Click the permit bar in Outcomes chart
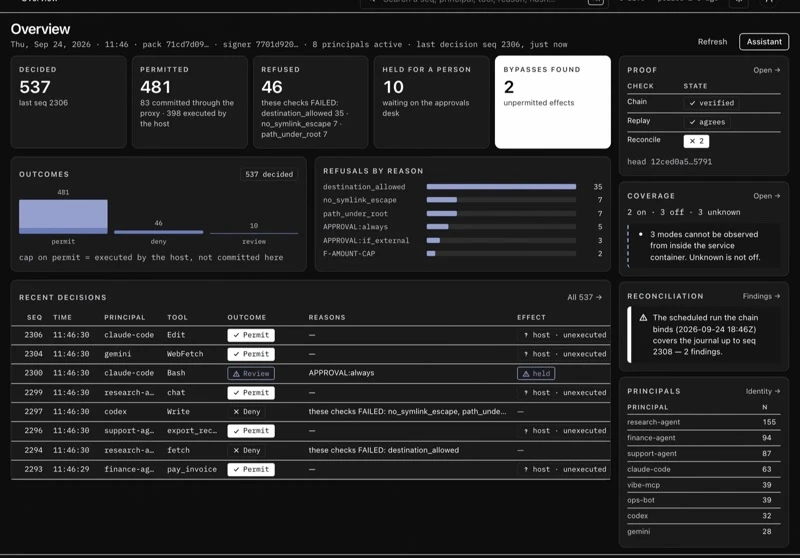The width and height of the screenshot is (800, 558). coord(63,217)
